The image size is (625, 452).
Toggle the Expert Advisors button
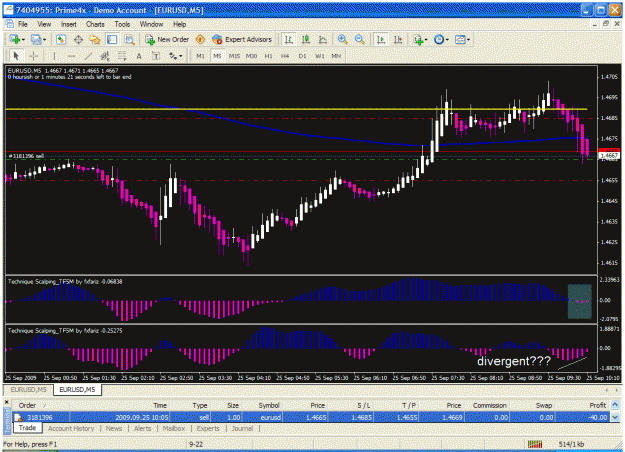pos(242,39)
